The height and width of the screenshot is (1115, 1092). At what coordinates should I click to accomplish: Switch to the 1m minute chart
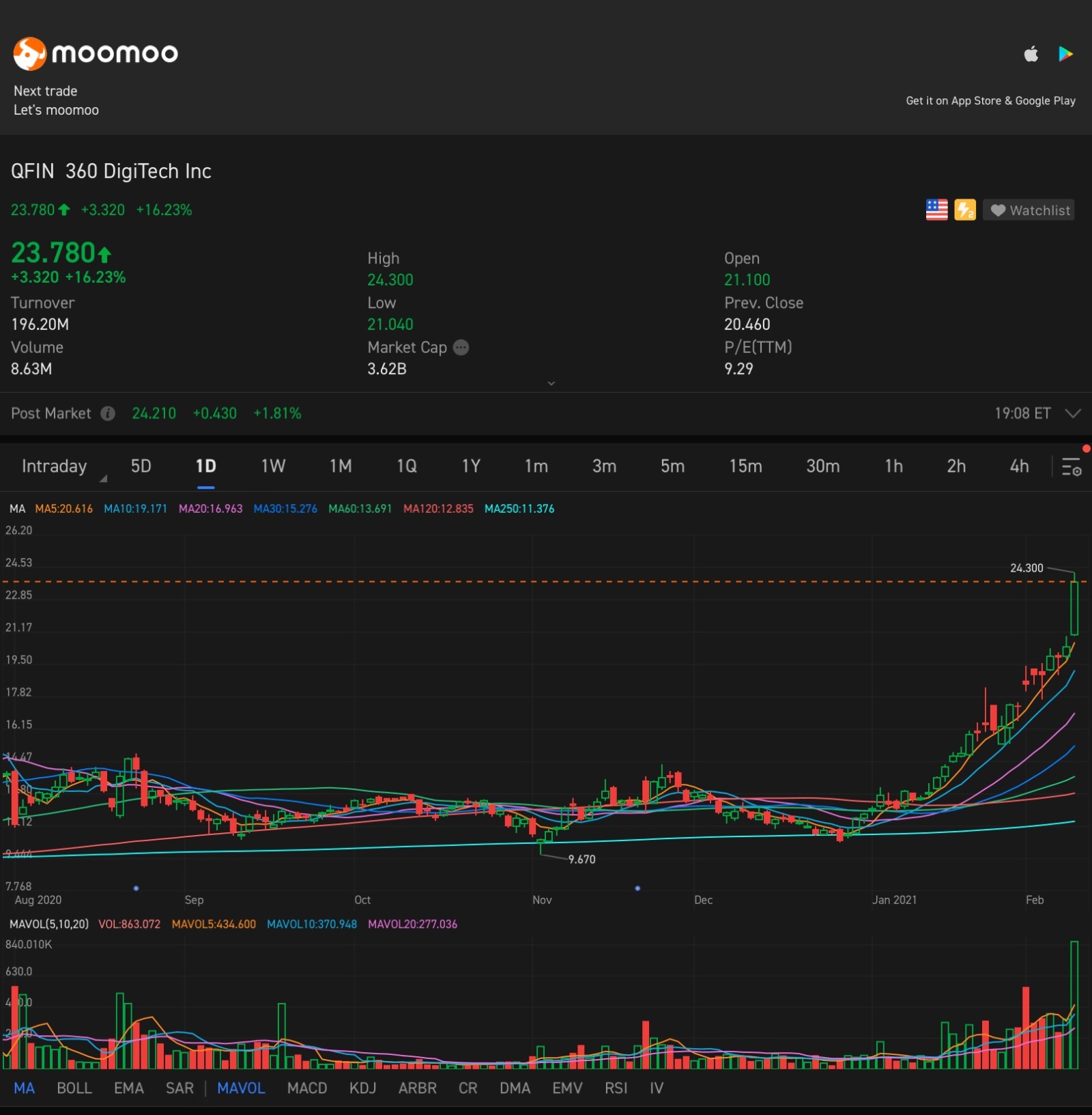point(536,466)
